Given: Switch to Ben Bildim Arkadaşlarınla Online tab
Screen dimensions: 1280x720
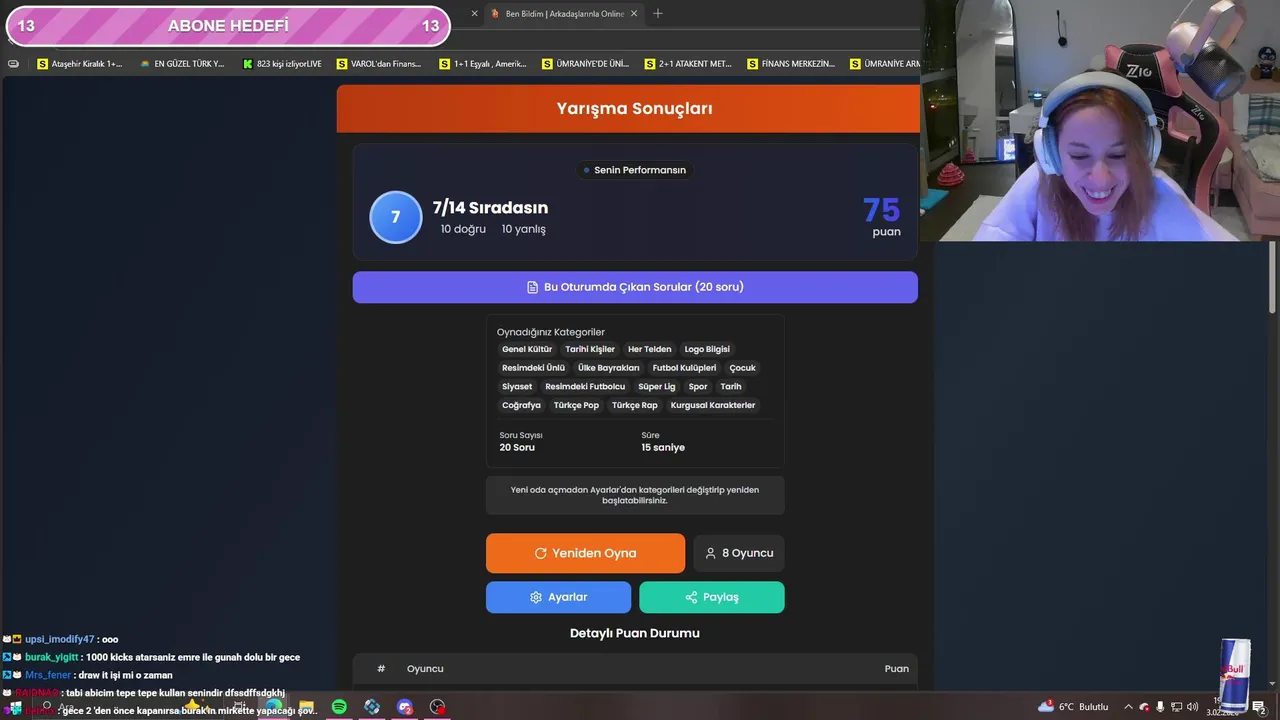Looking at the screenshot, I should 564,14.
